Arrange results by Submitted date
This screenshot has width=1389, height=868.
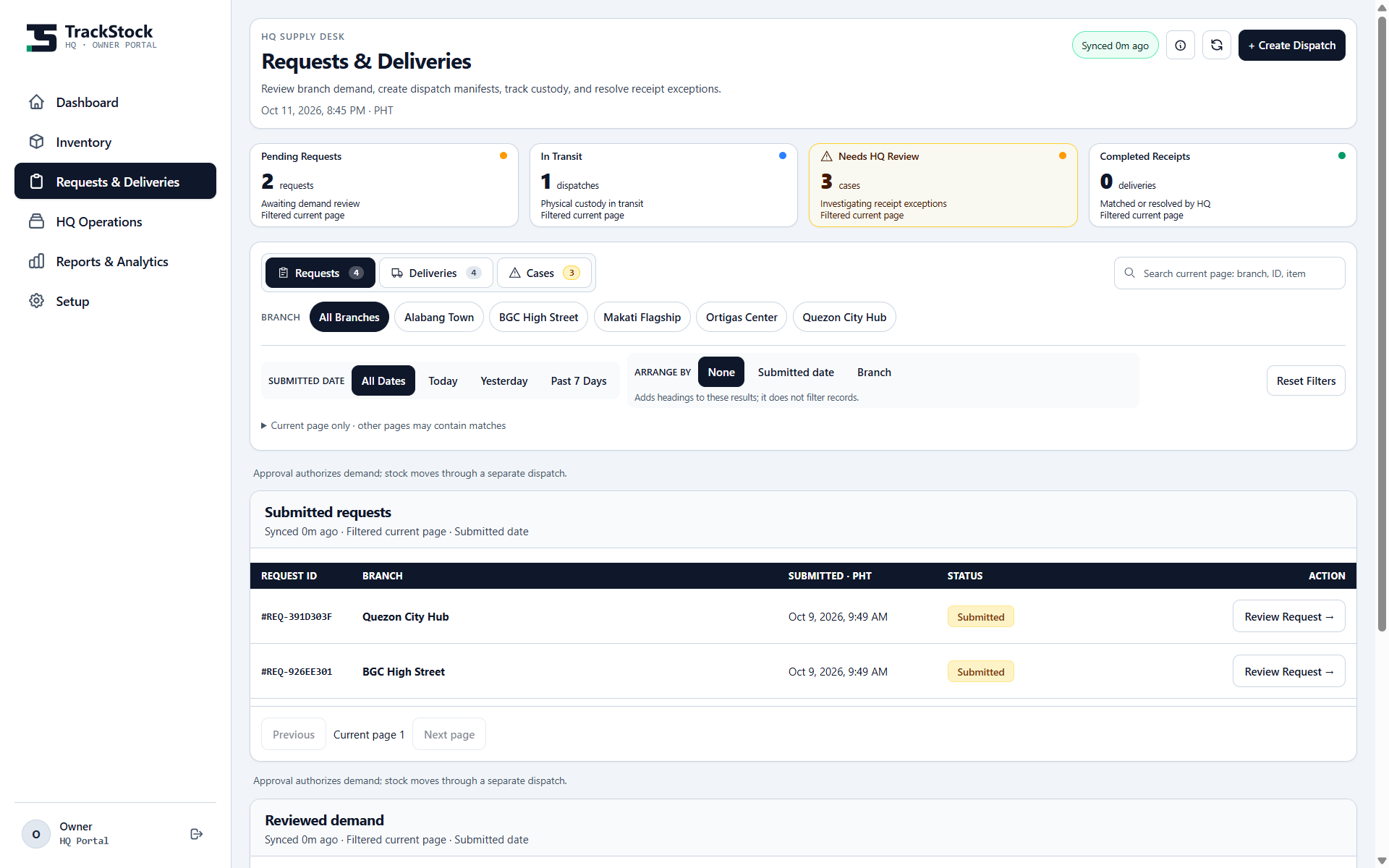(796, 372)
